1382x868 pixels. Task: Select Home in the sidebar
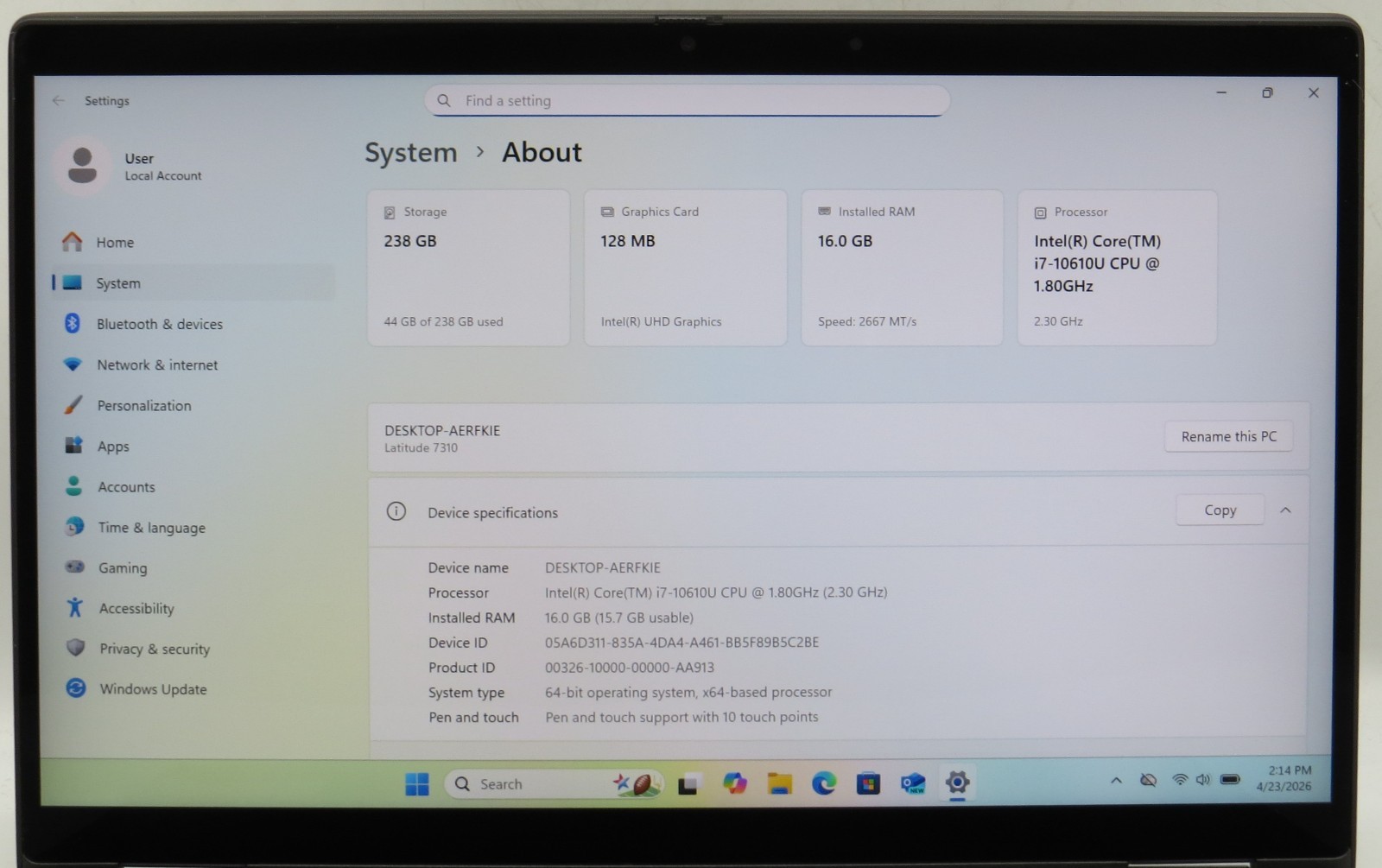pos(194,242)
